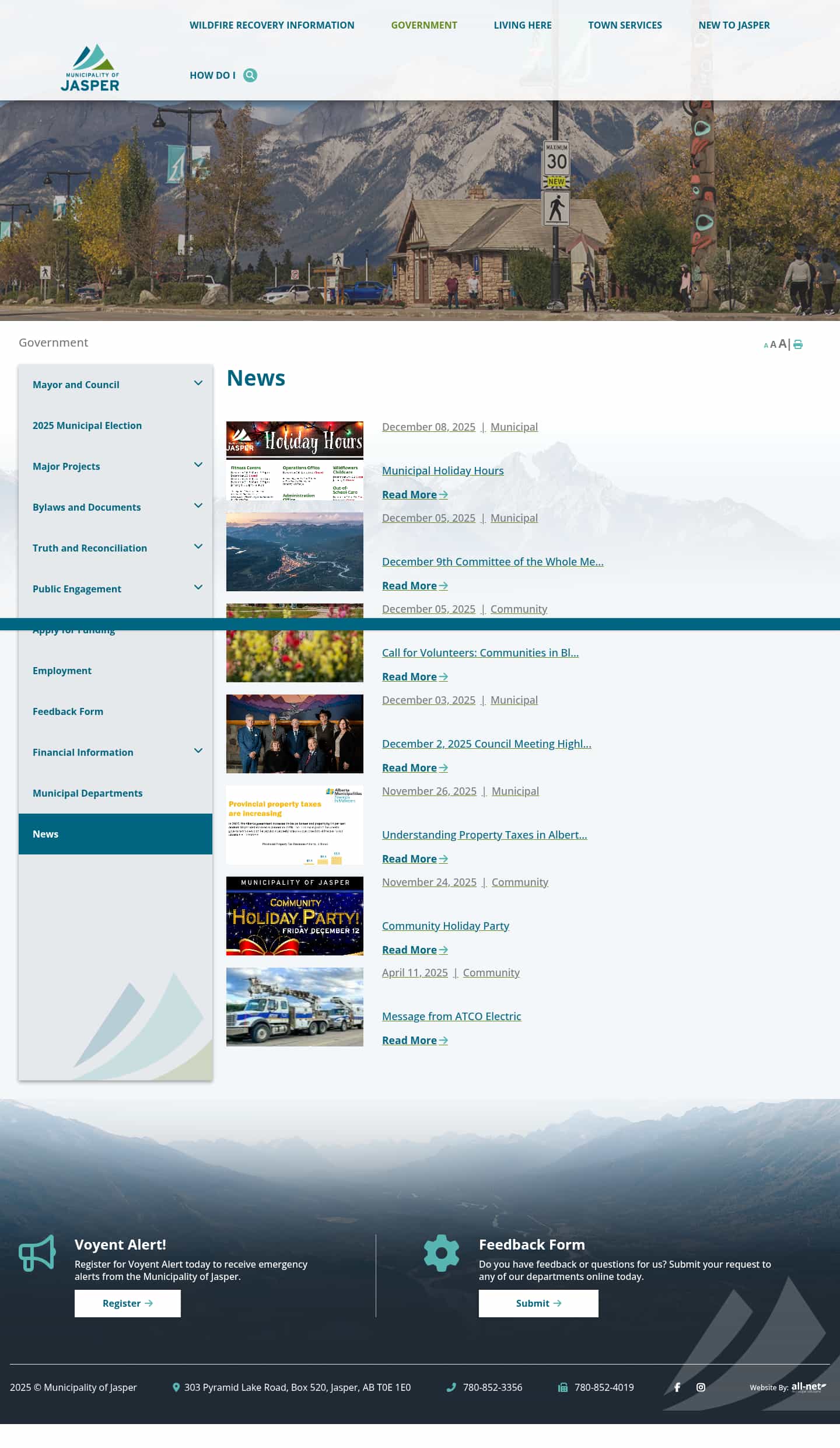
Task: Click the Feedback Form gear icon
Action: (442, 1252)
